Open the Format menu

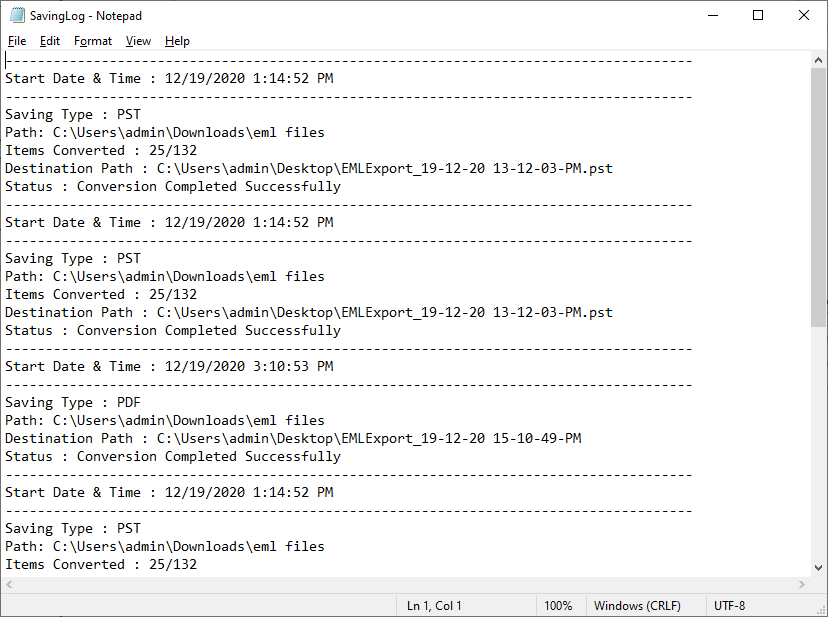tap(93, 41)
